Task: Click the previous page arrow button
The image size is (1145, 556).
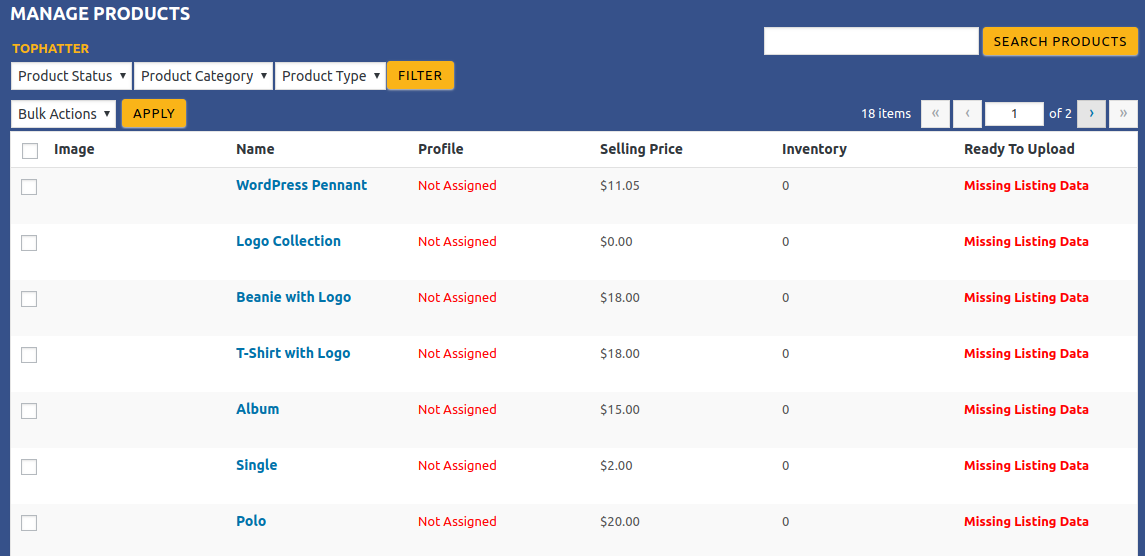Action: [967, 114]
